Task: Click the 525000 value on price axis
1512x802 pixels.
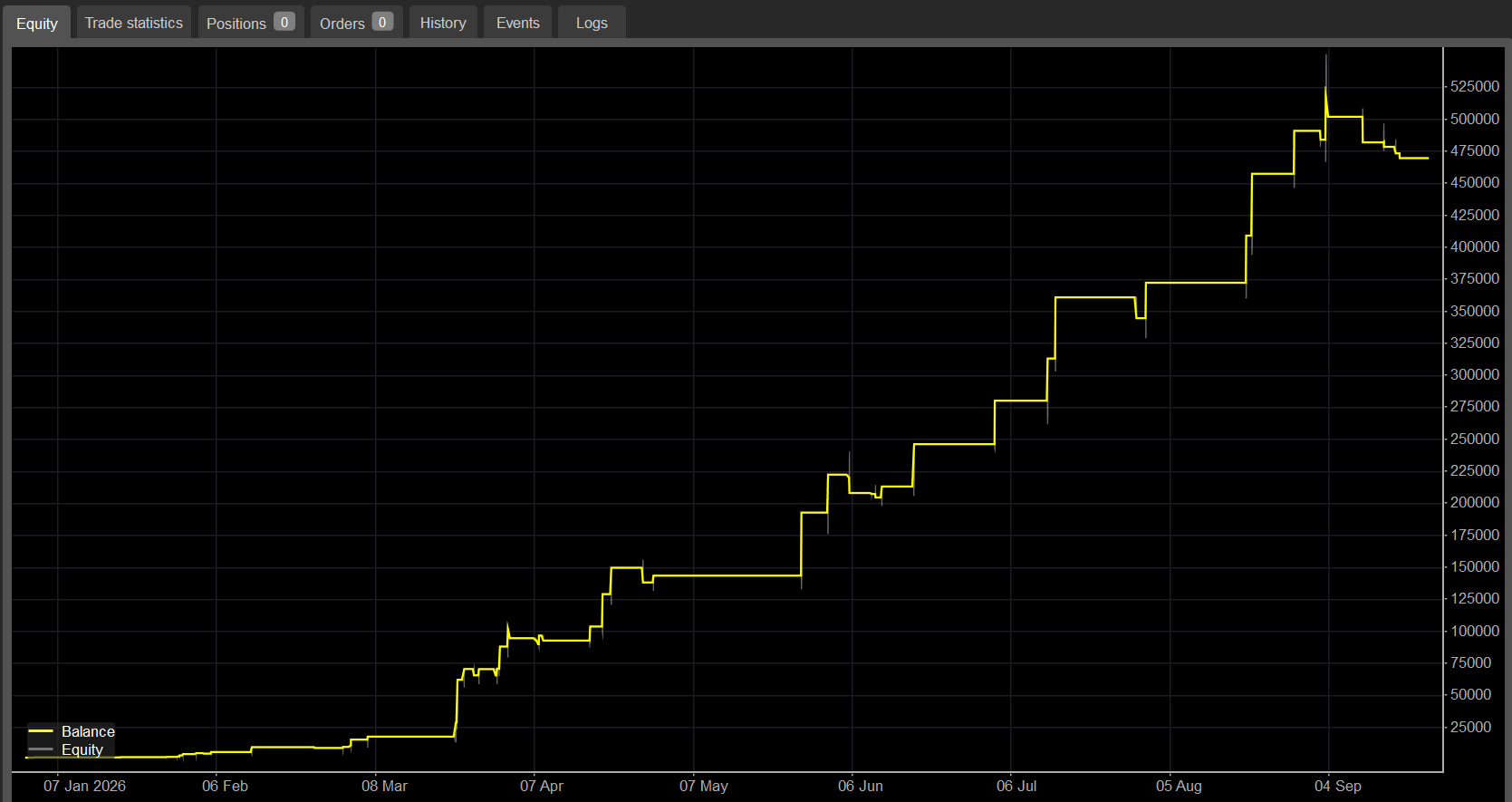Action: (1475, 86)
